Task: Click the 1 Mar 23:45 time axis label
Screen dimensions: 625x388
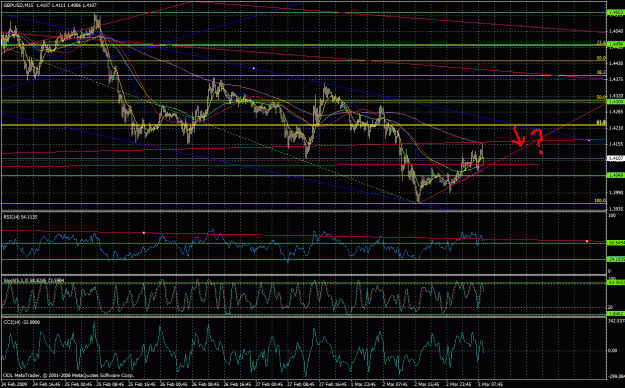Action: 364,385
